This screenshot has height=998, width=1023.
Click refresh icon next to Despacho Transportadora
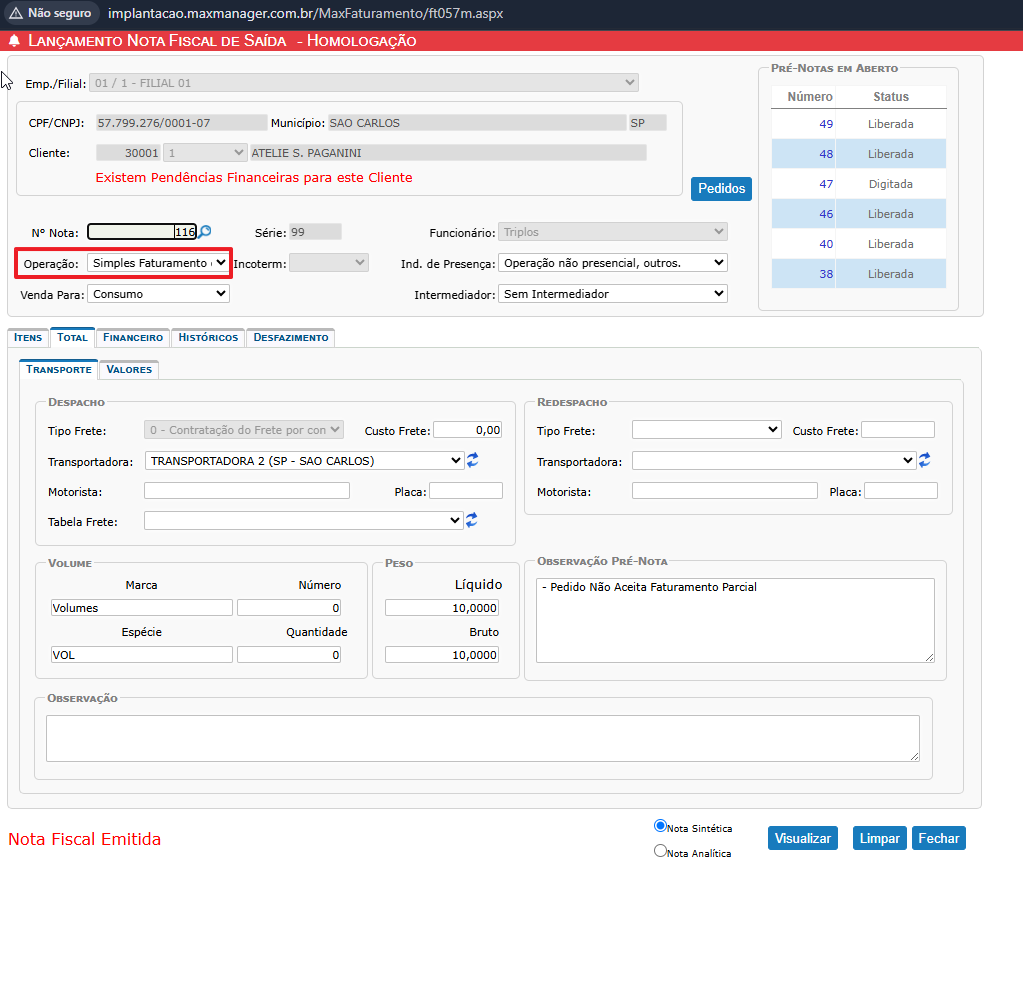(472, 460)
